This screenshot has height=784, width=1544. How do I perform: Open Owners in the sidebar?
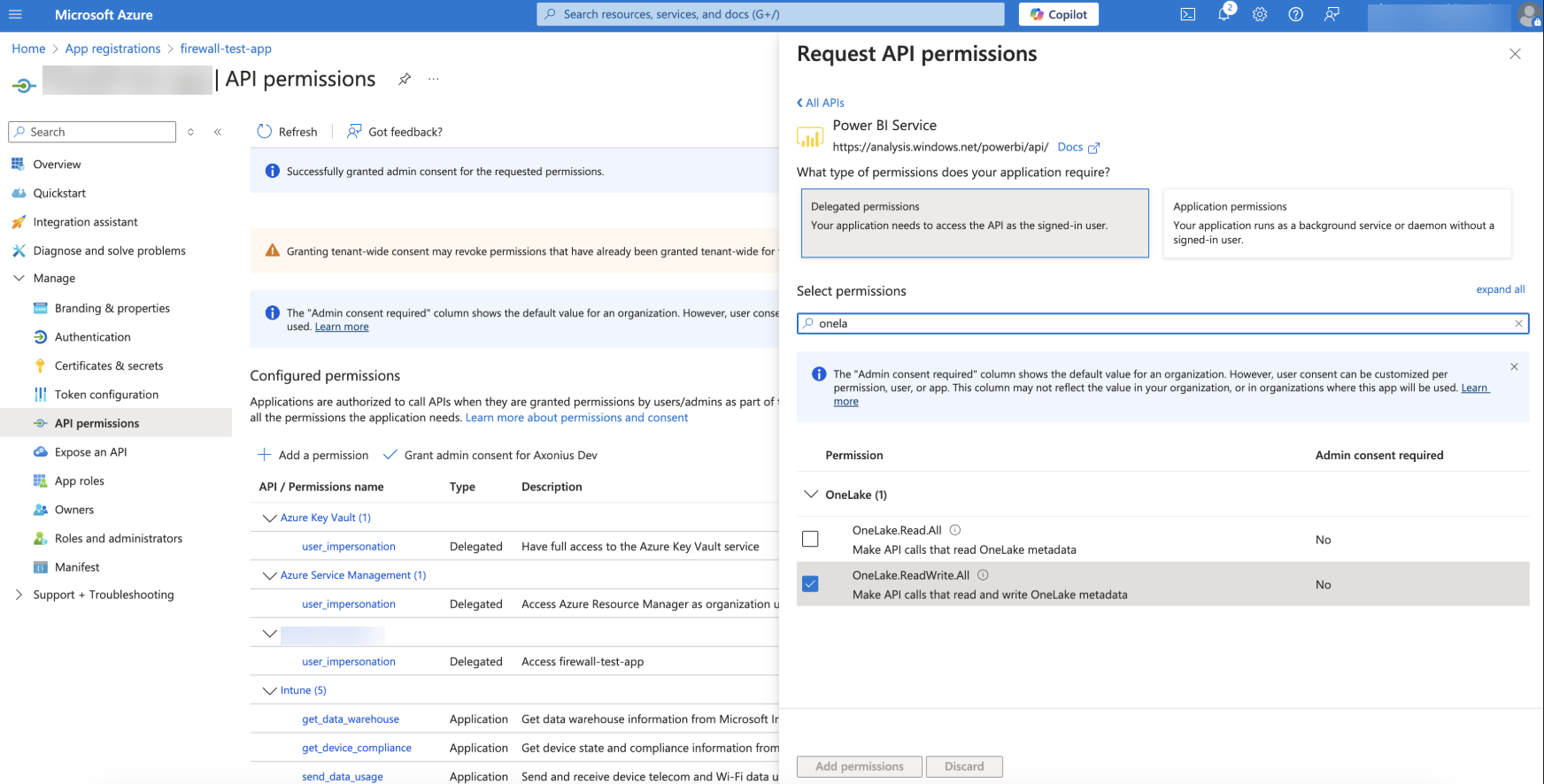coord(73,510)
